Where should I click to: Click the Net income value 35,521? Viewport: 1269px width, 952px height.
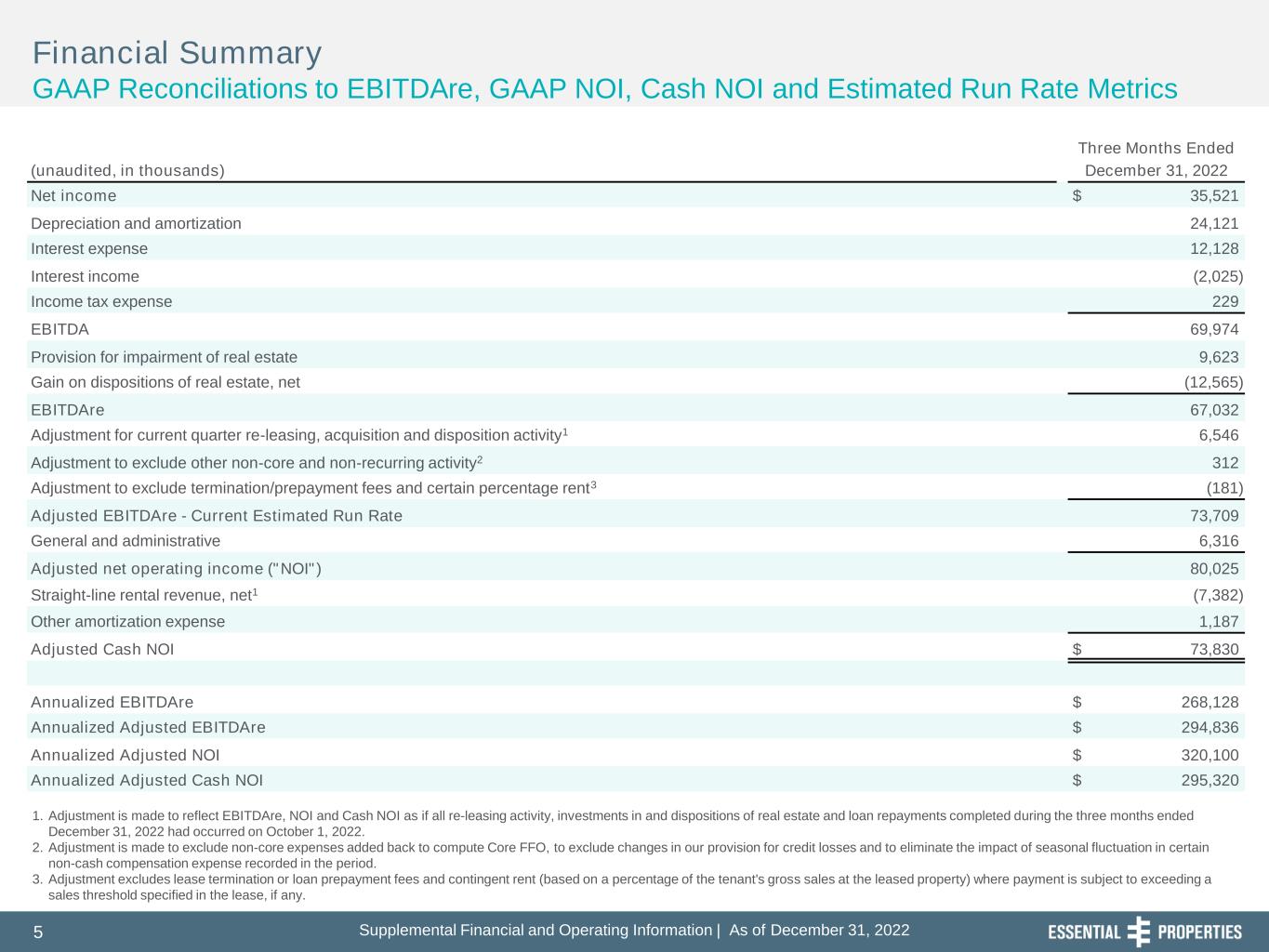coord(1213,195)
